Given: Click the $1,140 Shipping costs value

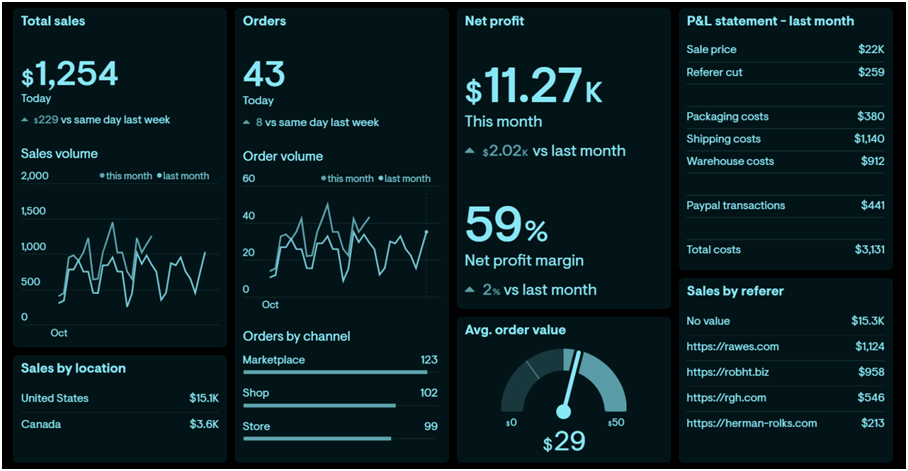Looking at the screenshot, I should point(869,139).
